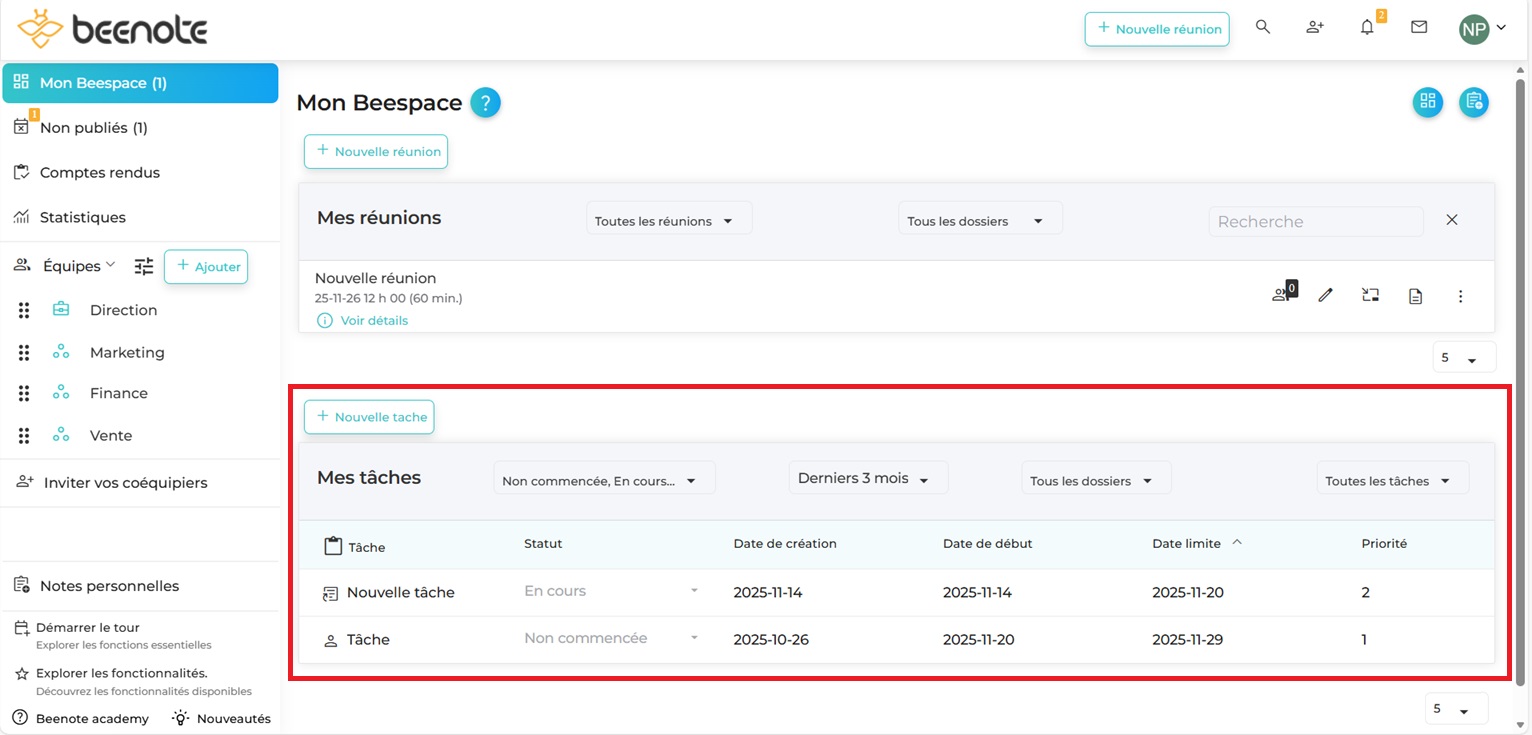Image resolution: width=1532 pixels, height=735 pixels.
Task: Click the blue help question mark icon
Action: pos(485,102)
